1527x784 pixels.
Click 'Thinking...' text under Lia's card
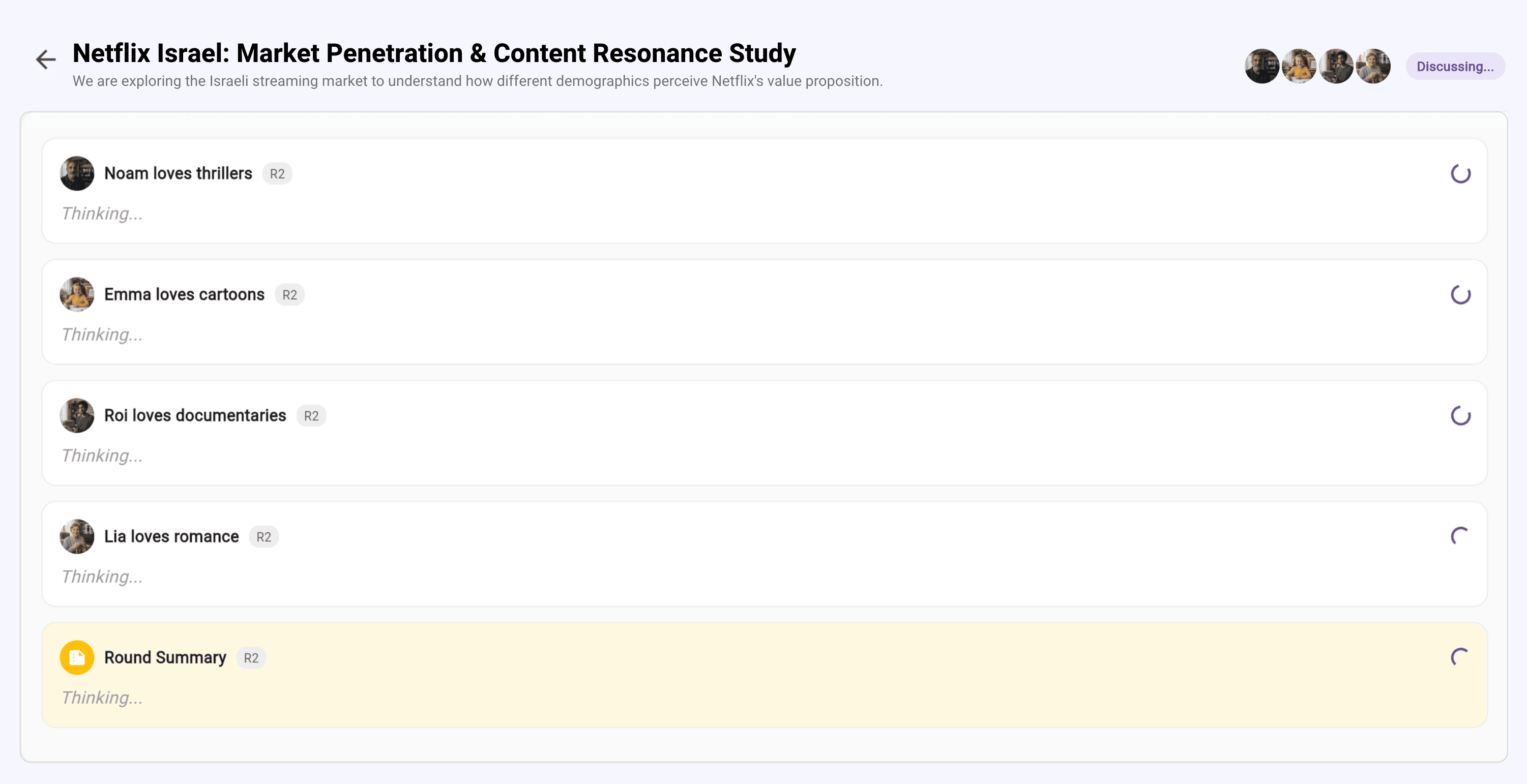pos(102,577)
